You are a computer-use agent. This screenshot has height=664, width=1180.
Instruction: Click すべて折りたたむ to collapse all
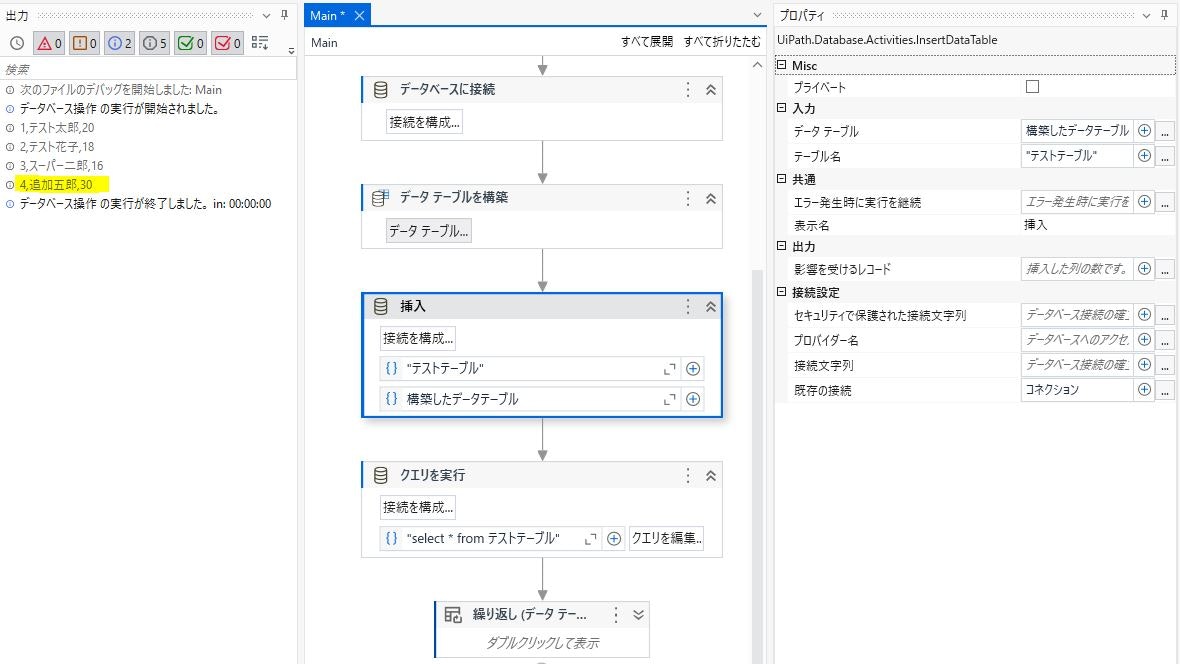[722, 42]
